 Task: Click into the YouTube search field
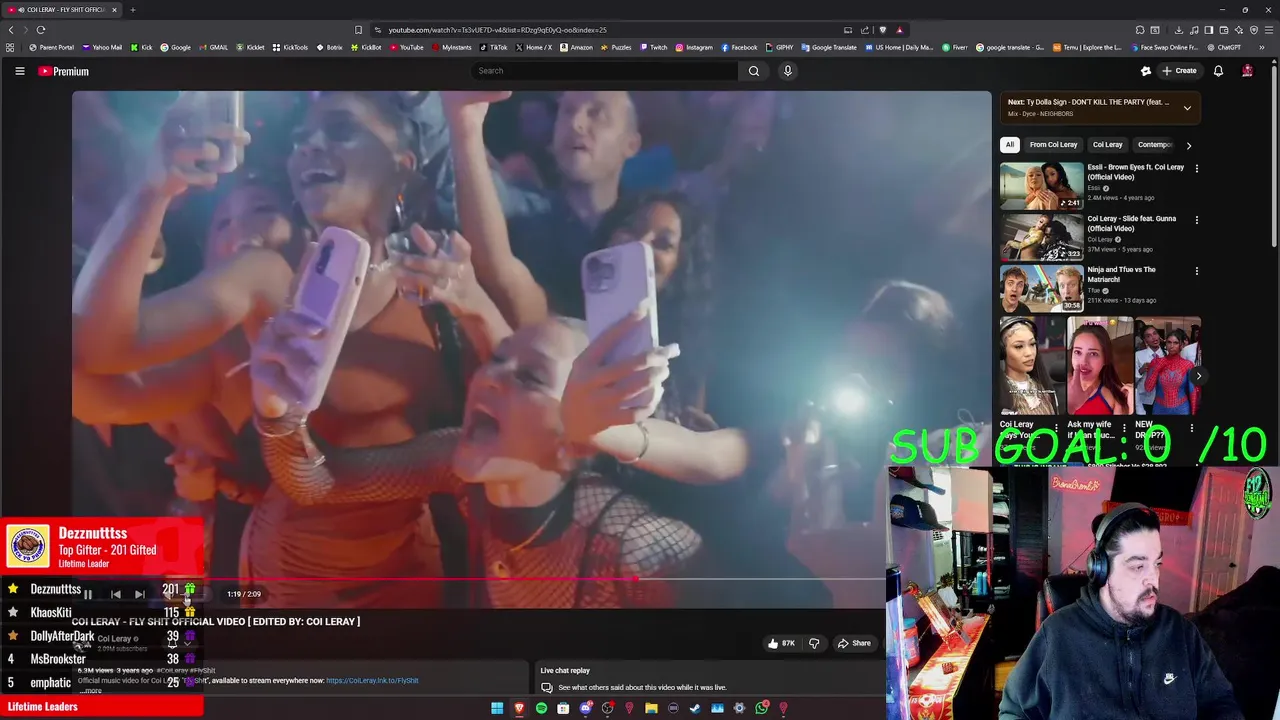tap(605, 71)
